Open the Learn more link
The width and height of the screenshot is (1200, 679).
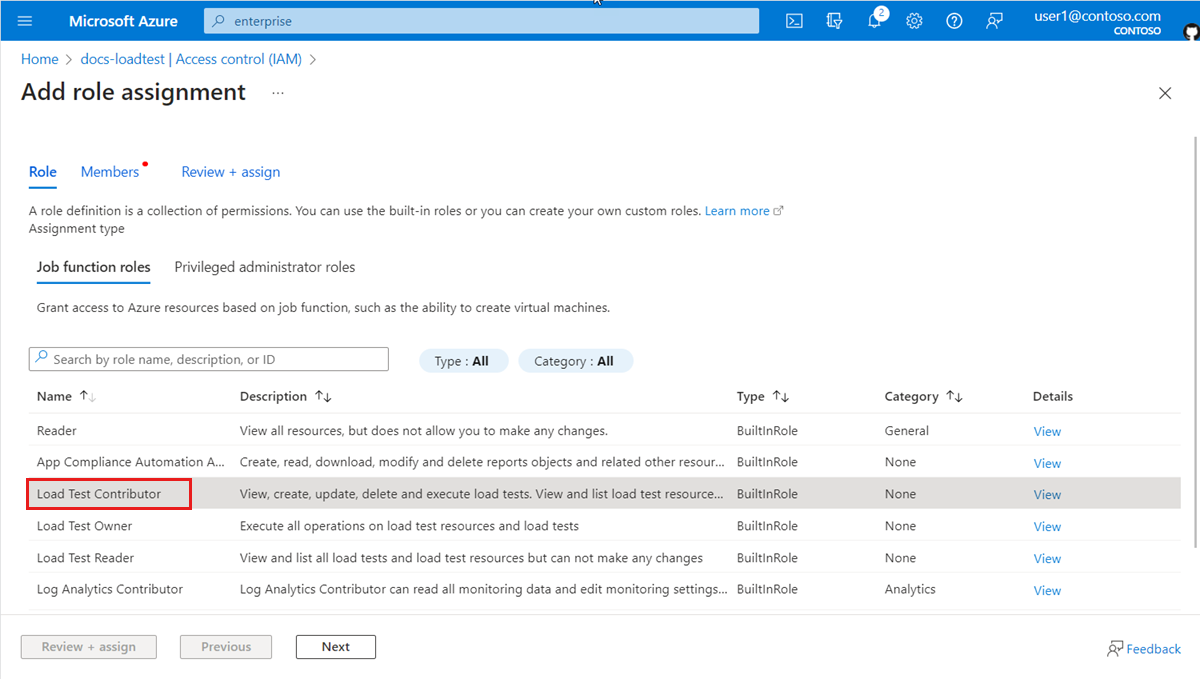coord(737,210)
